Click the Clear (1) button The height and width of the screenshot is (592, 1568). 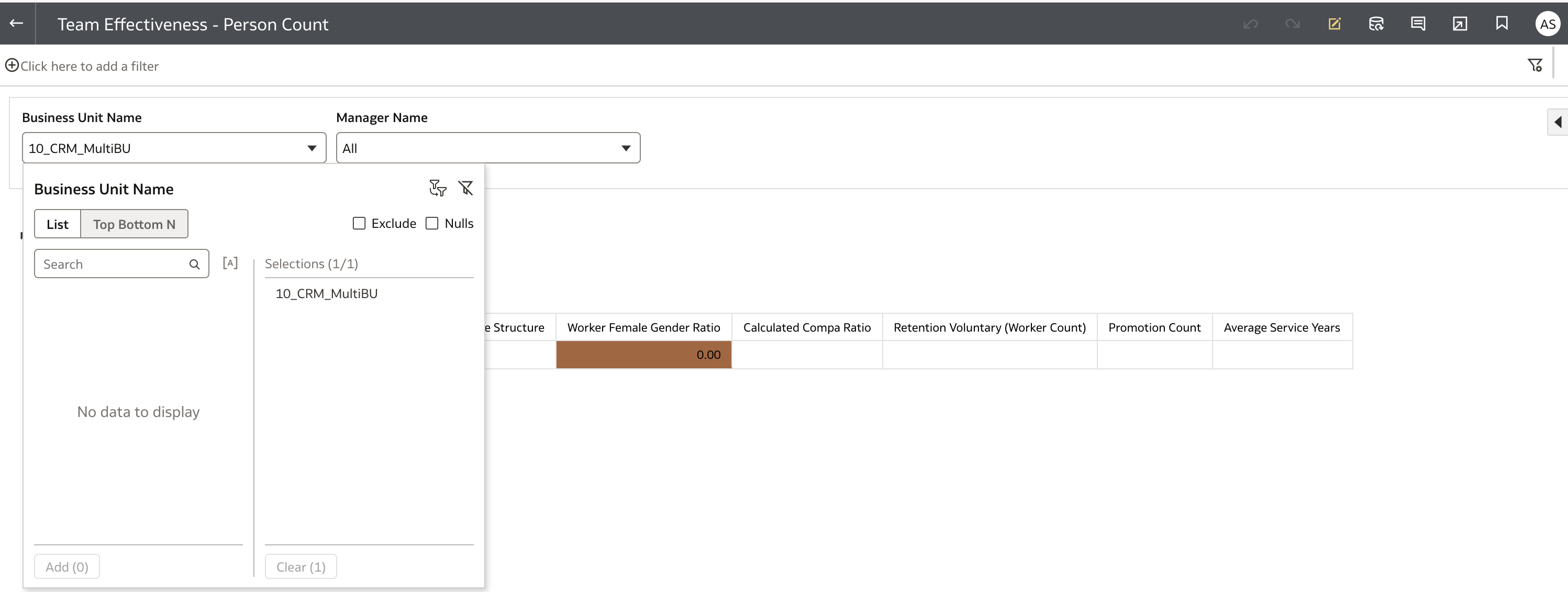[301, 567]
